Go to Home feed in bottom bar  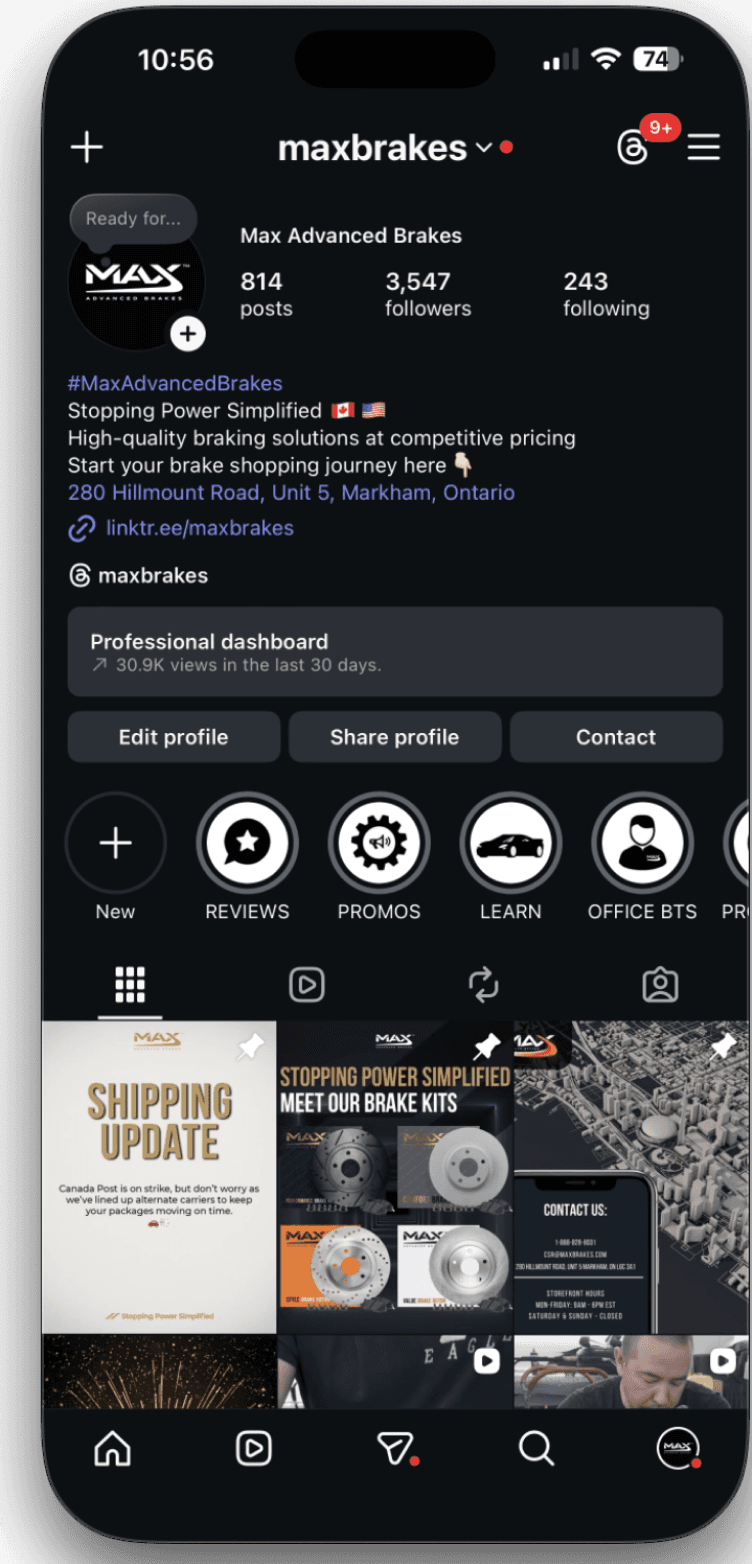tap(112, 1447)
